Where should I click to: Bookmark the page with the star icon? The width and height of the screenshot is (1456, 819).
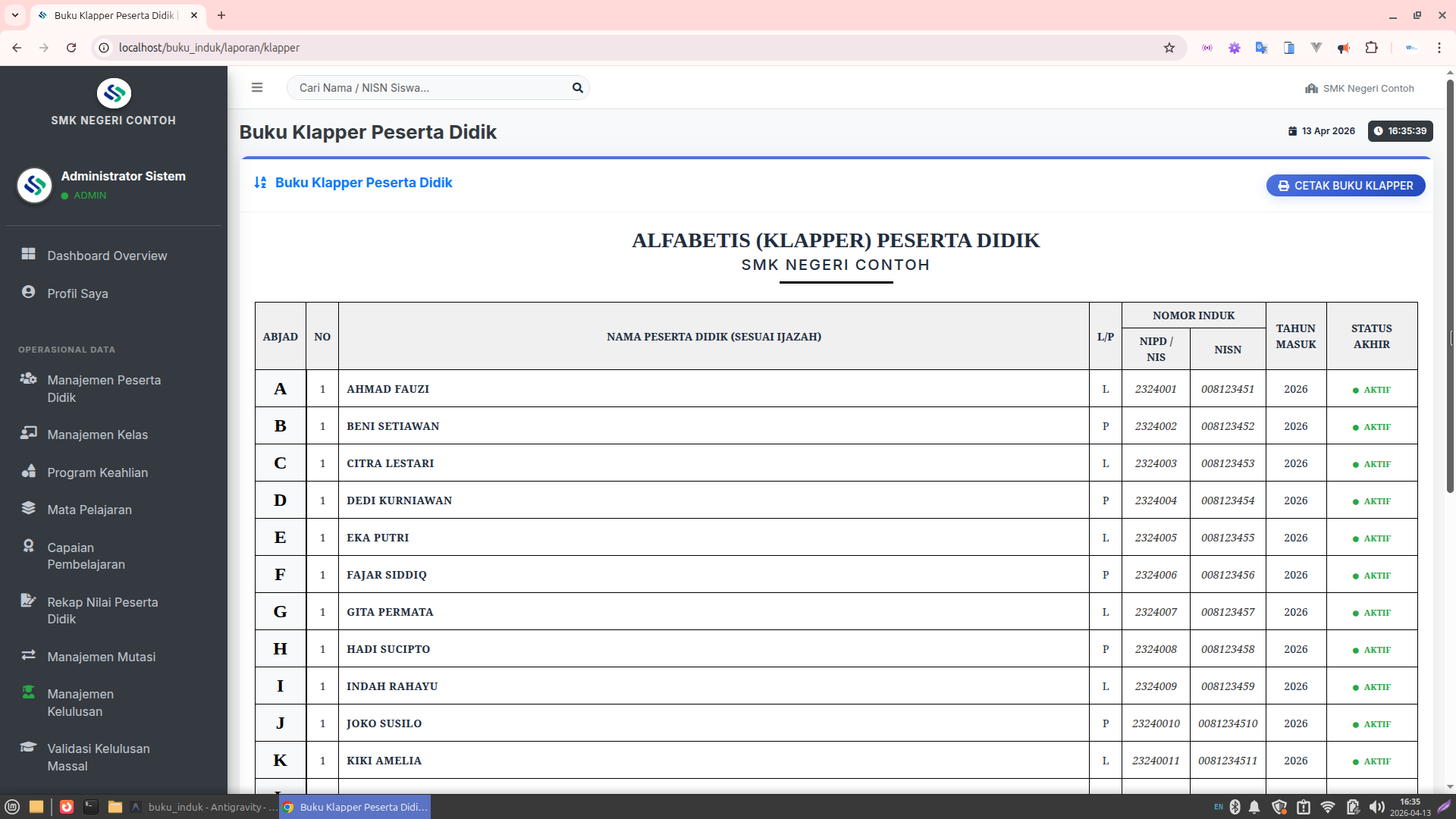click(x=1169, y=48)
